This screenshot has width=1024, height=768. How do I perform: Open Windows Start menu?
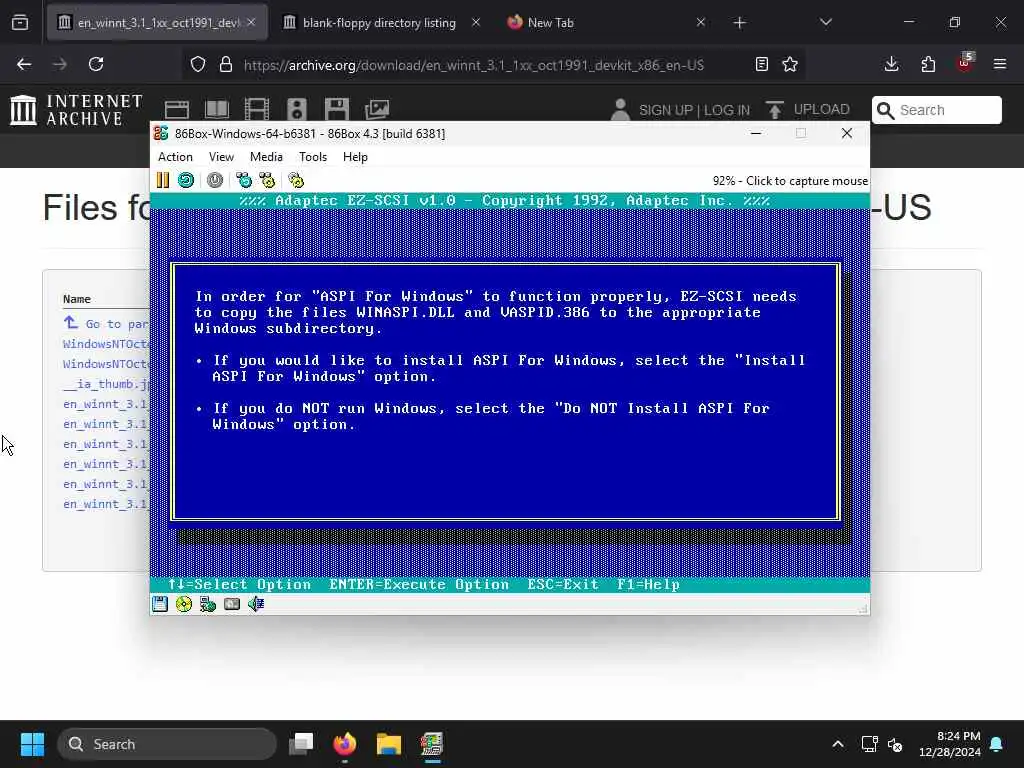tap(32, 744)
